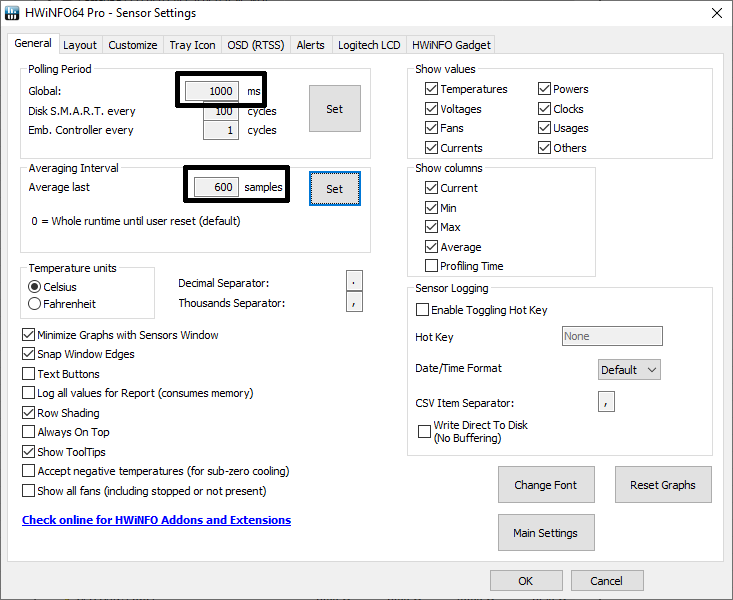The height and width of the screenshot is (600, 733).
Task: Toggle the Row Shading checkbox
Action: pyautogui.click(x=61, y=413)
